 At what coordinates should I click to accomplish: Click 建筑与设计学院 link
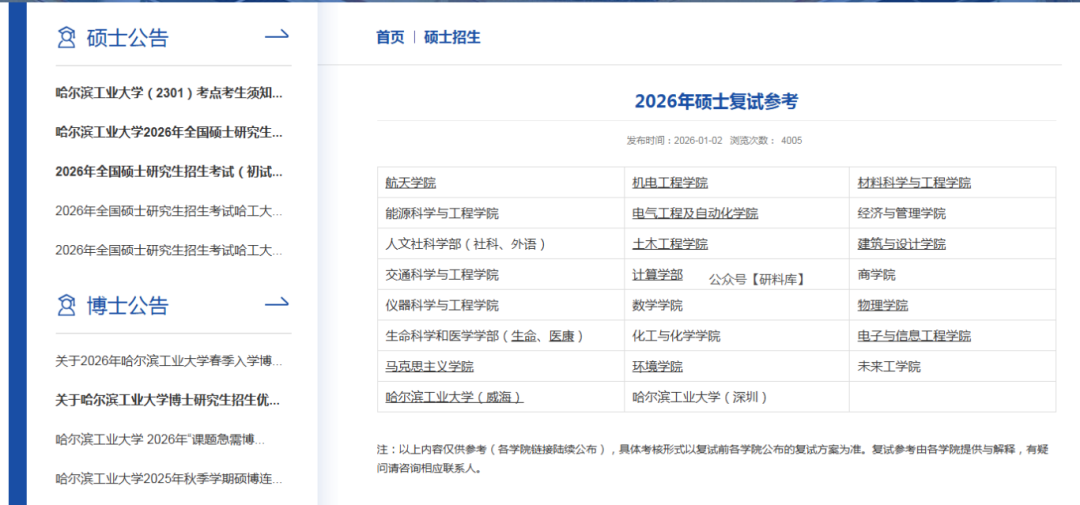click(x=901, y=244)
